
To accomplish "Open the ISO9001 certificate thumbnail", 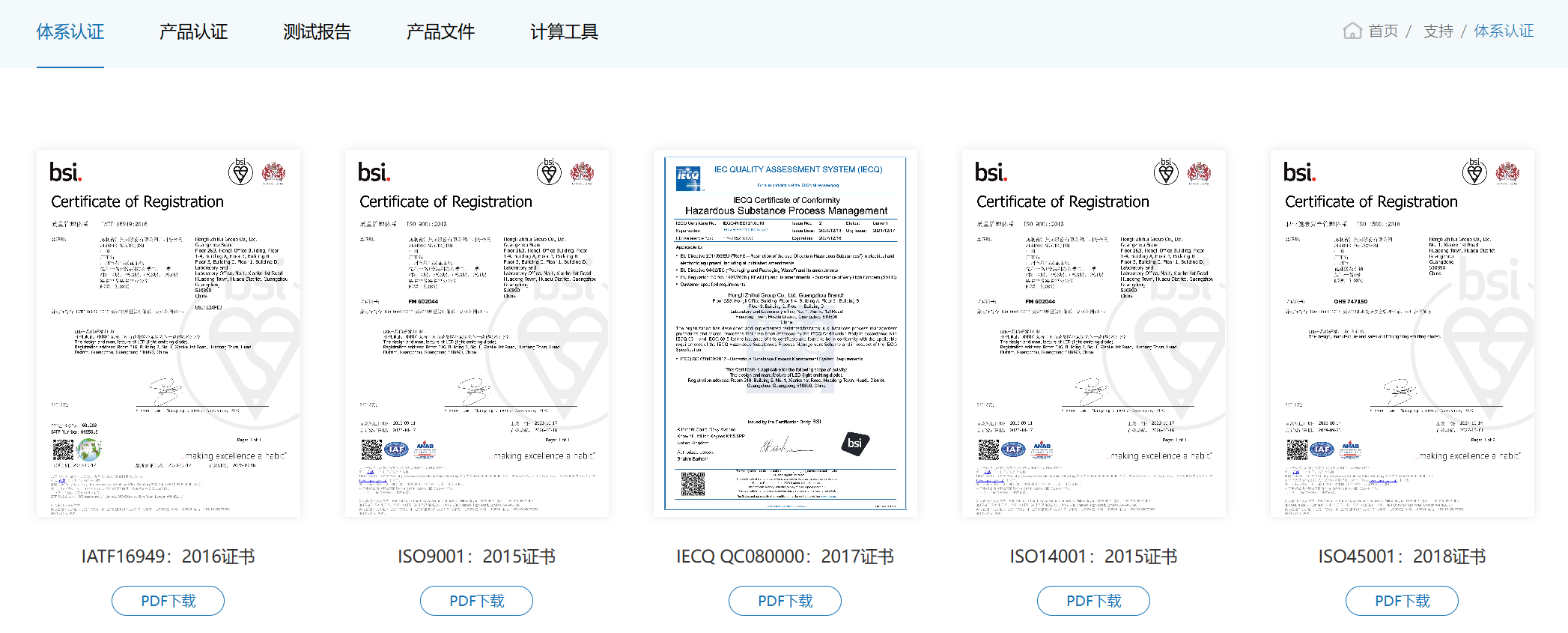I will [477, 333].
